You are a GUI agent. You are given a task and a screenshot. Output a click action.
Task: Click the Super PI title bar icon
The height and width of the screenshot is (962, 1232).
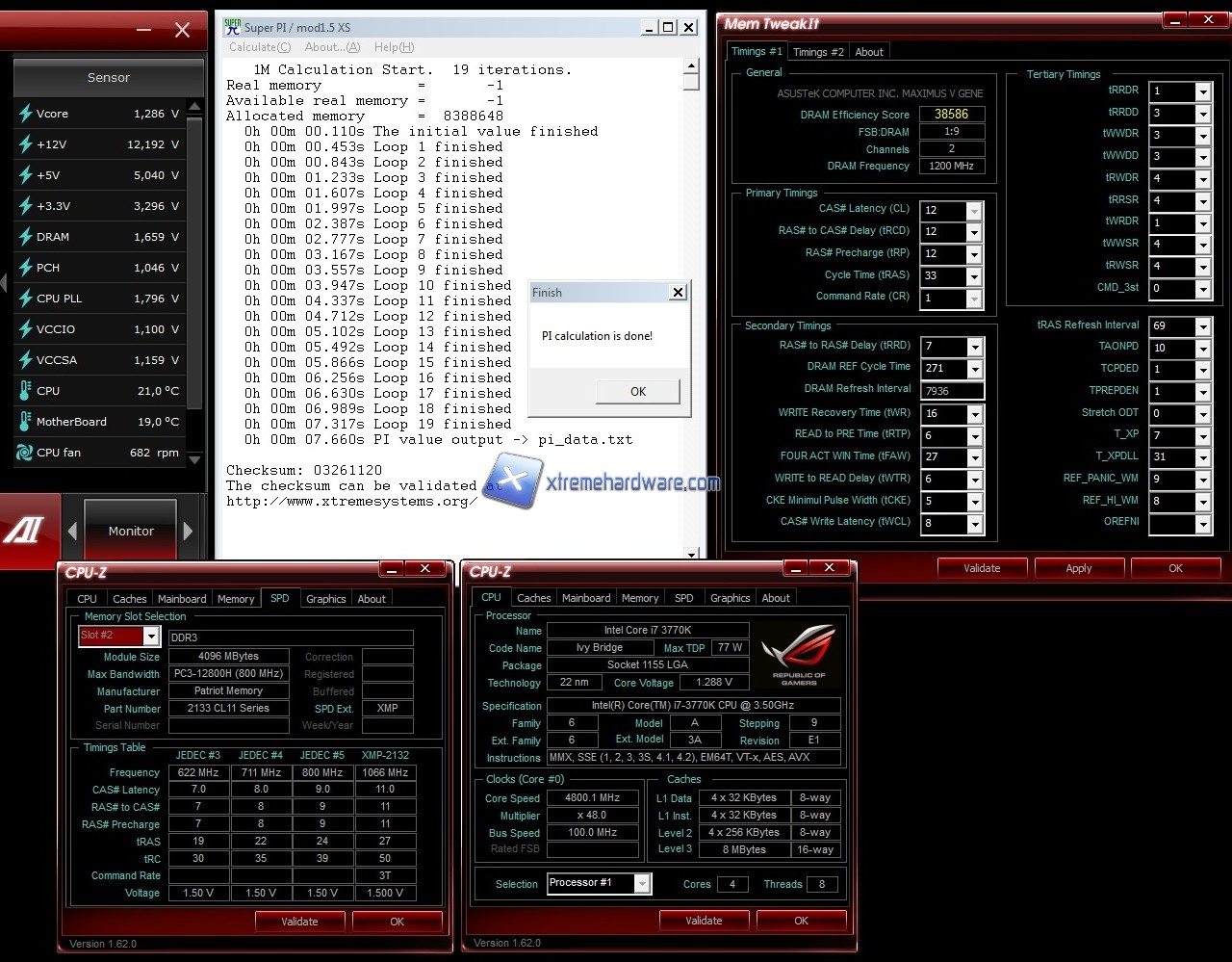point(232,27)
